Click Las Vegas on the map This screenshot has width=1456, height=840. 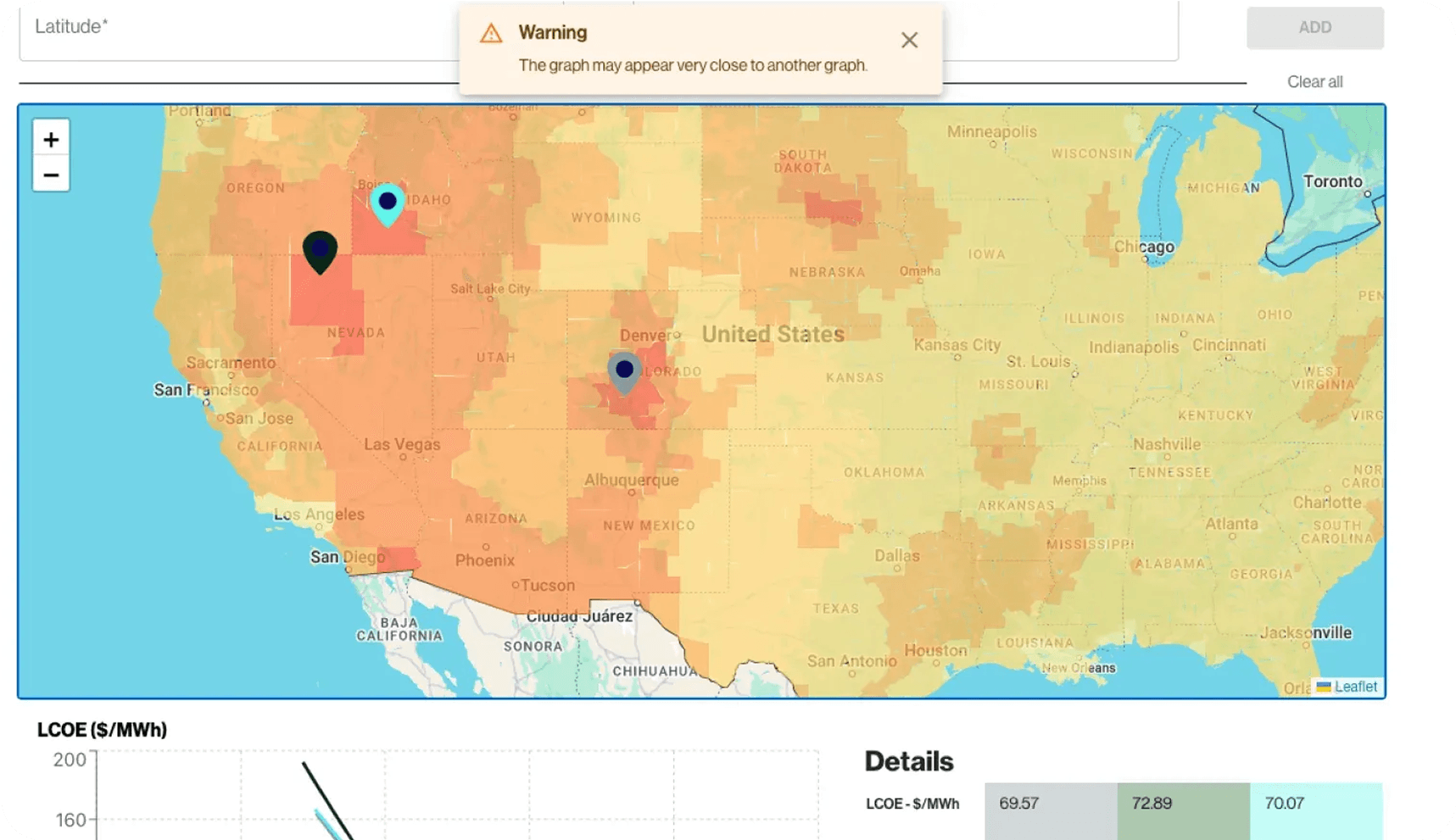tap(402, 445)
